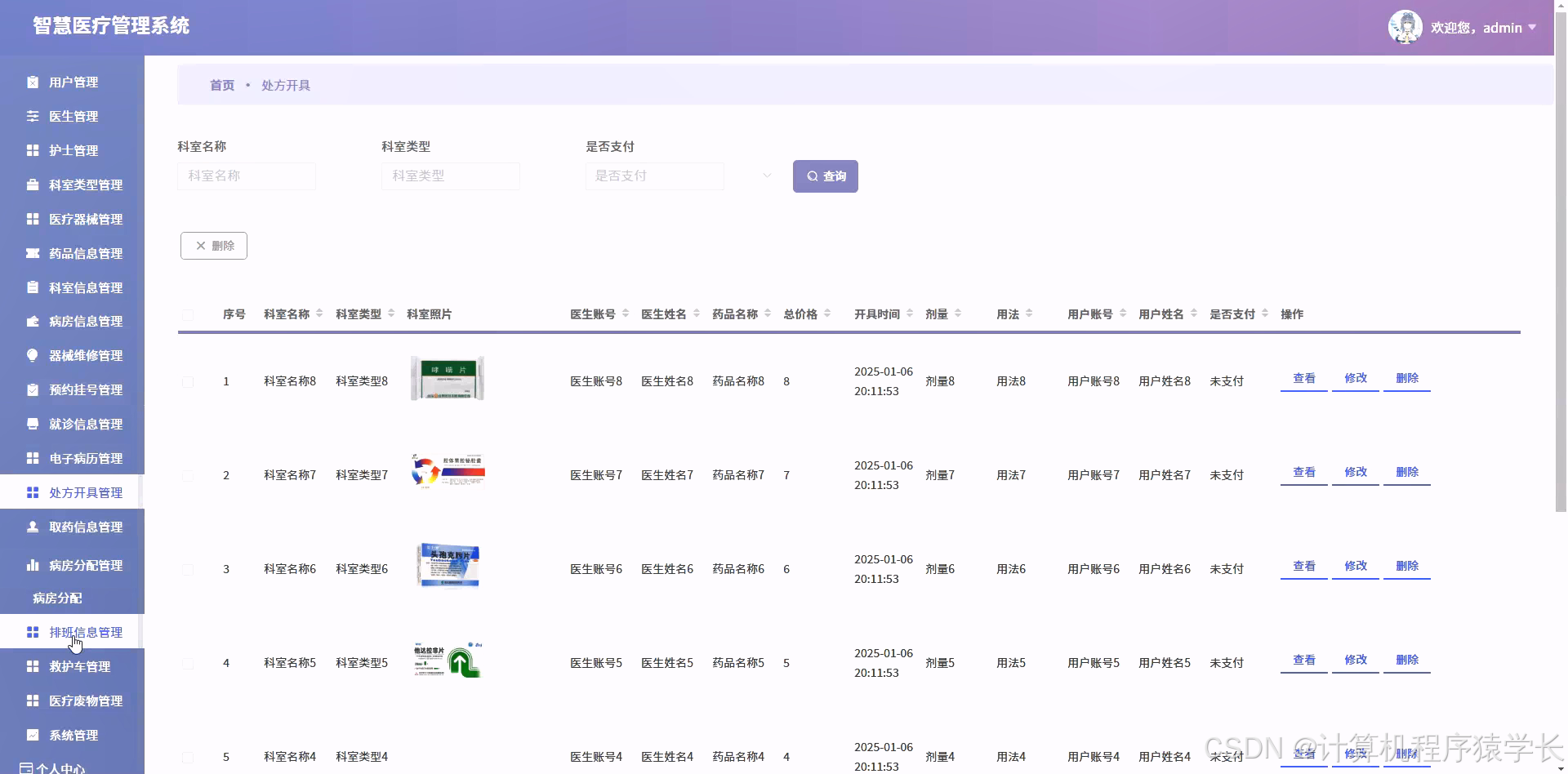Click the 删除 bulk delete button

(214, 246)
